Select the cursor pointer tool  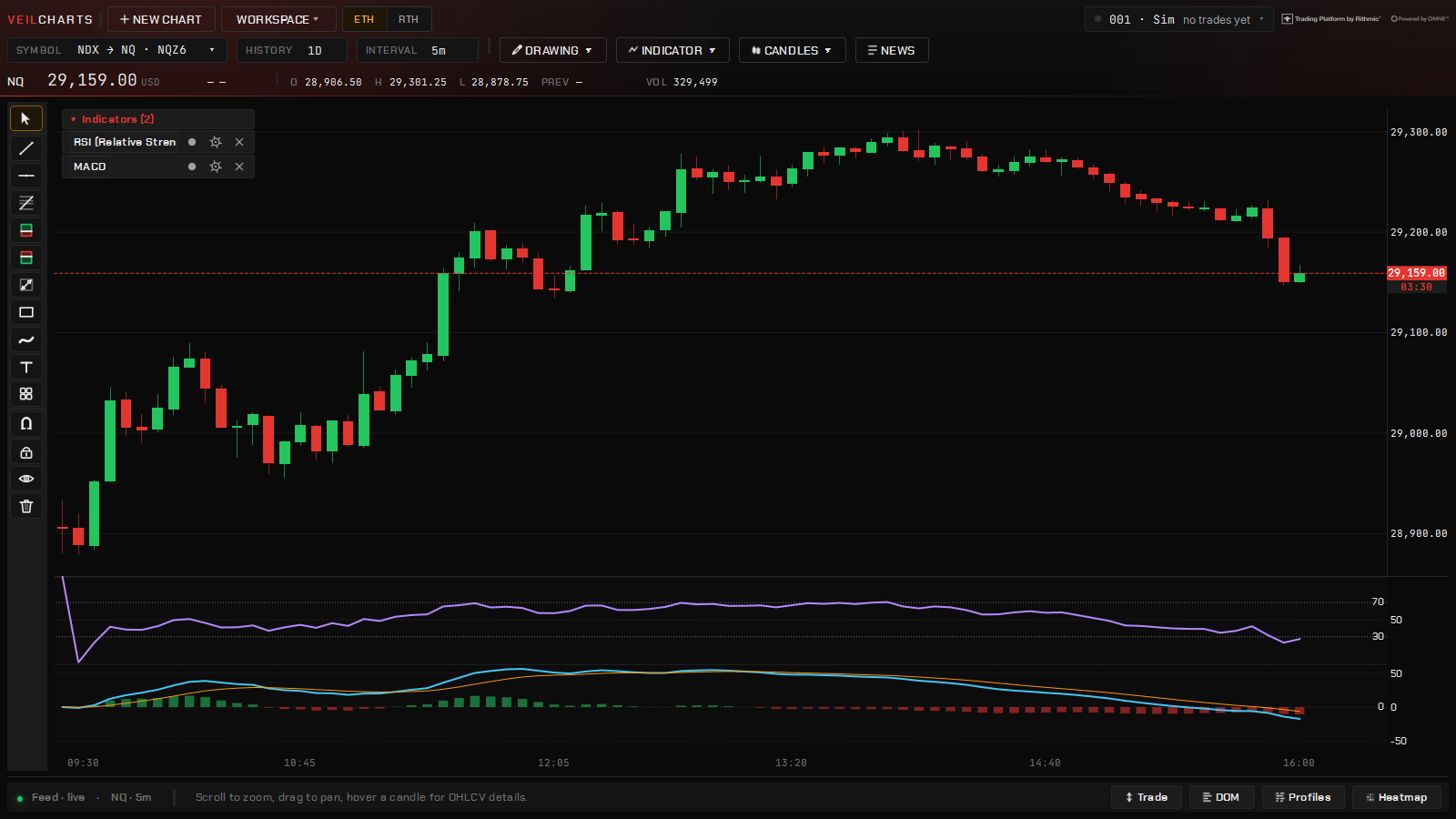pos(25,119)
